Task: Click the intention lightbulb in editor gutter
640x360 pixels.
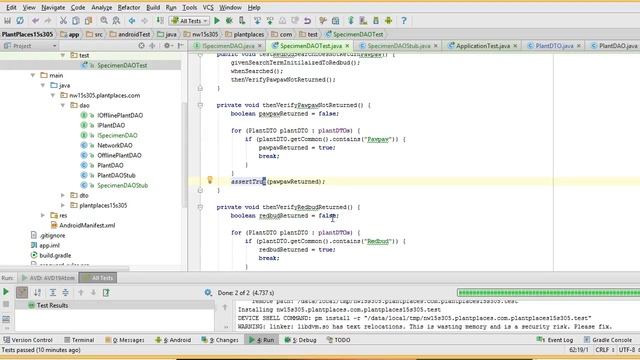Action: click(x=210, y=180)
